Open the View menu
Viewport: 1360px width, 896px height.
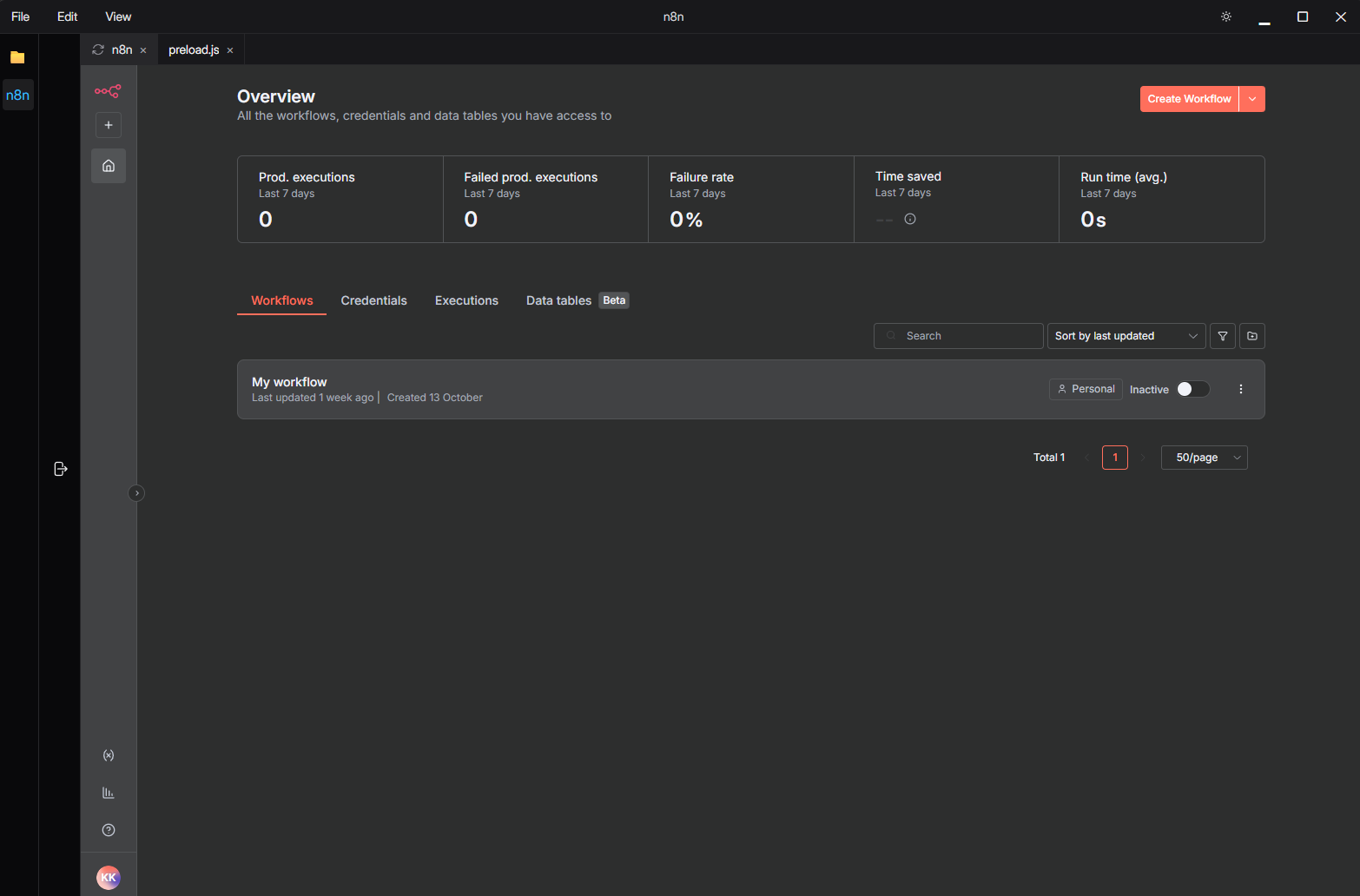[118, 16]
